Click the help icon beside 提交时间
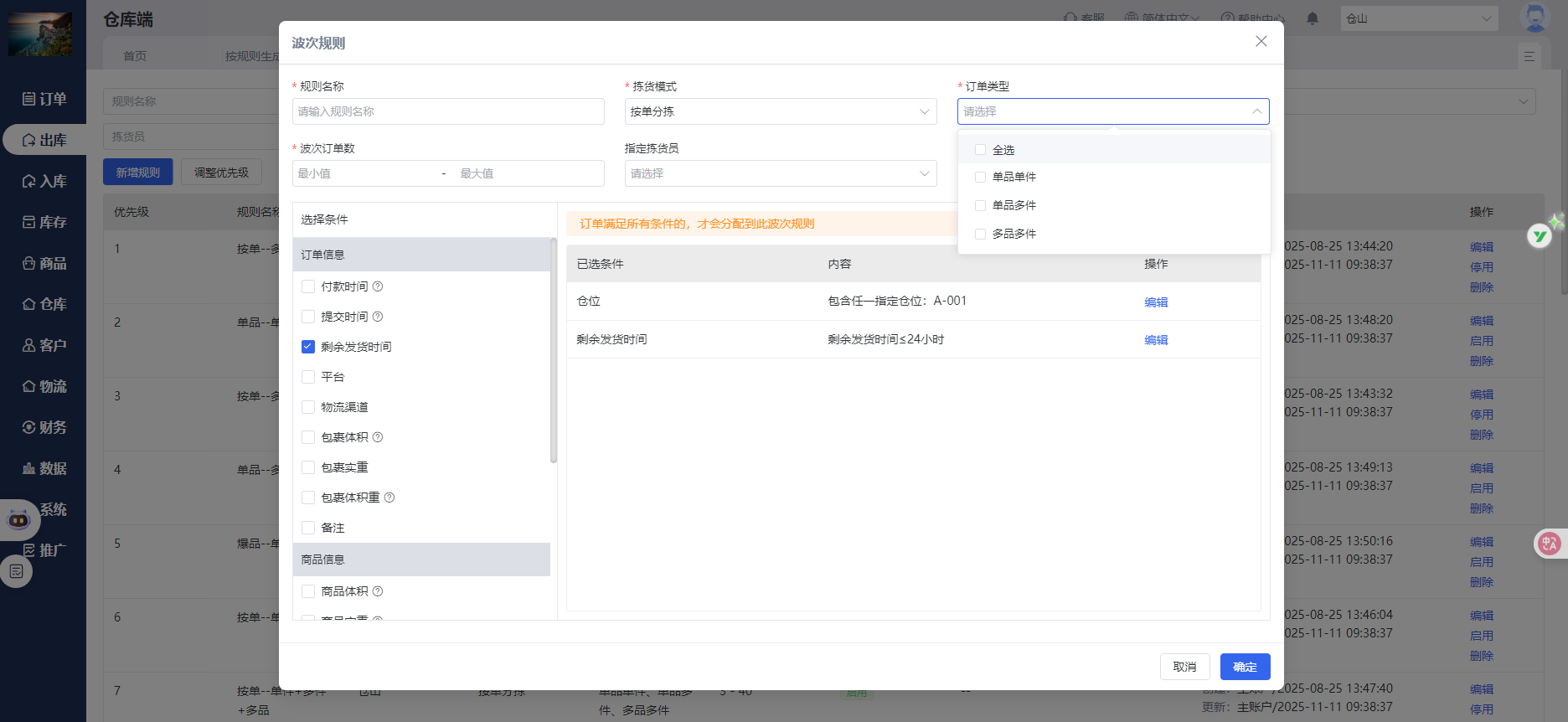The image size is (1568, 722). coord(378,317)
